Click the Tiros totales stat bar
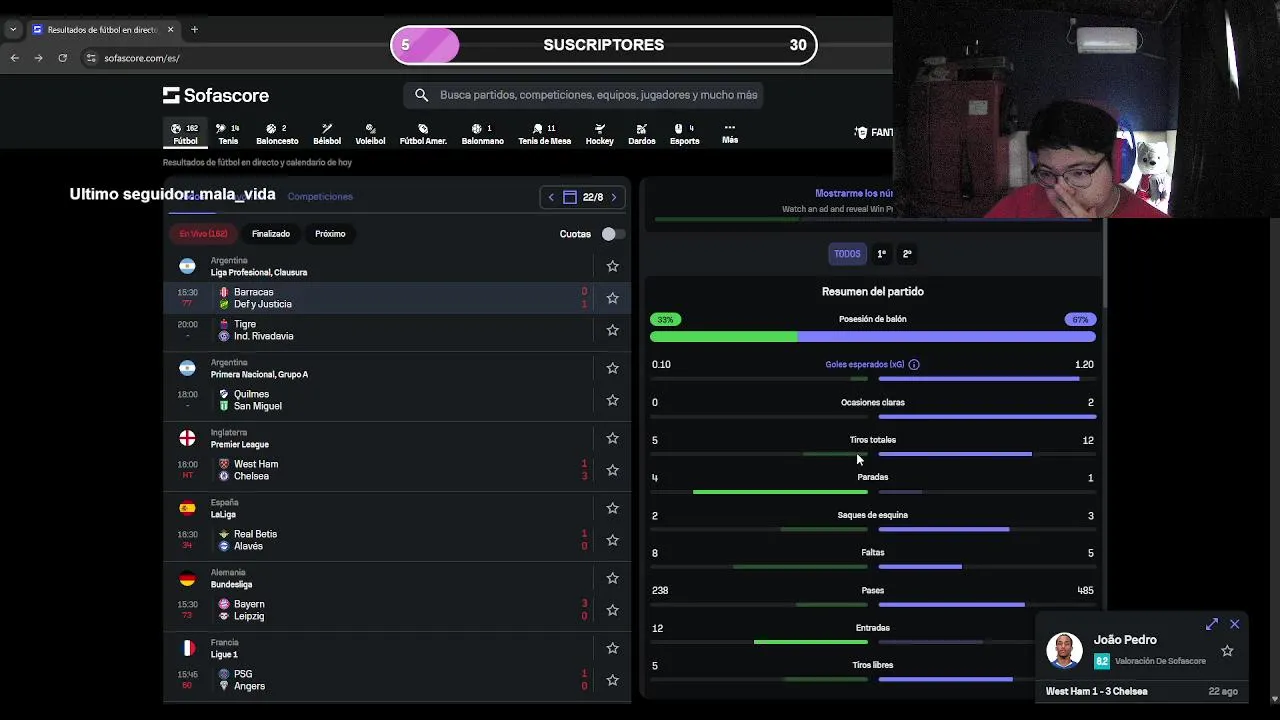The width and height of the screenshot is (1280, 720). [x=873, y=454]
